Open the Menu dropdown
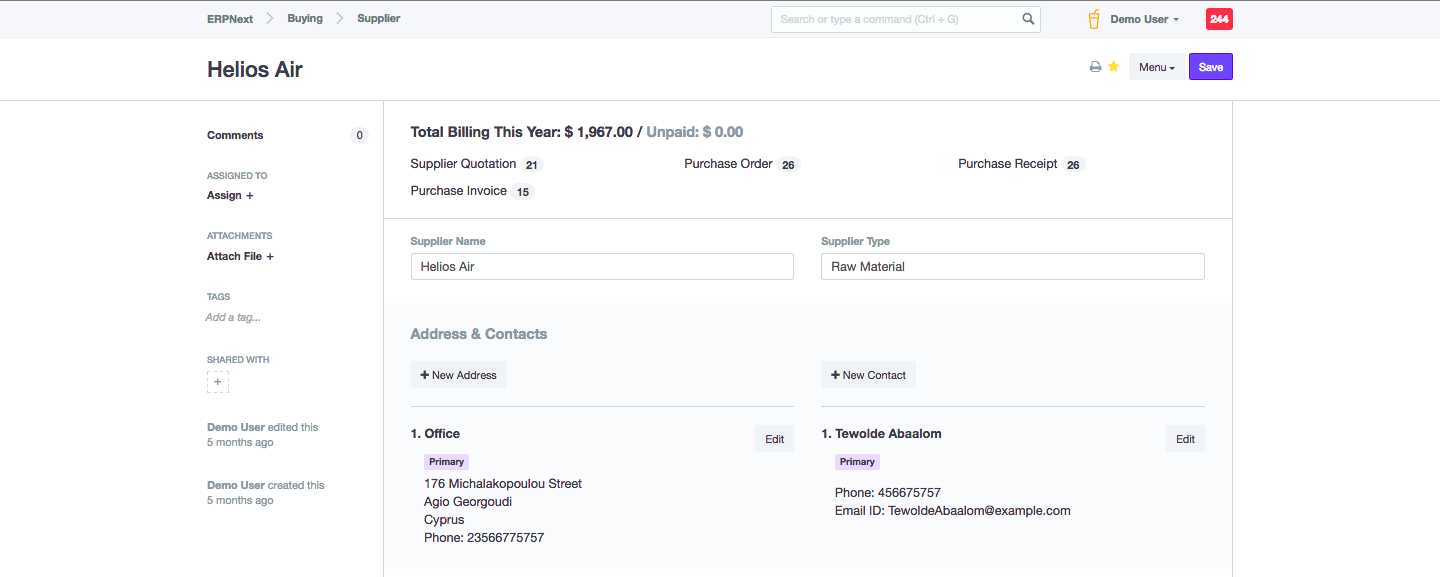1440x577 pixels. pos(1156,67)
